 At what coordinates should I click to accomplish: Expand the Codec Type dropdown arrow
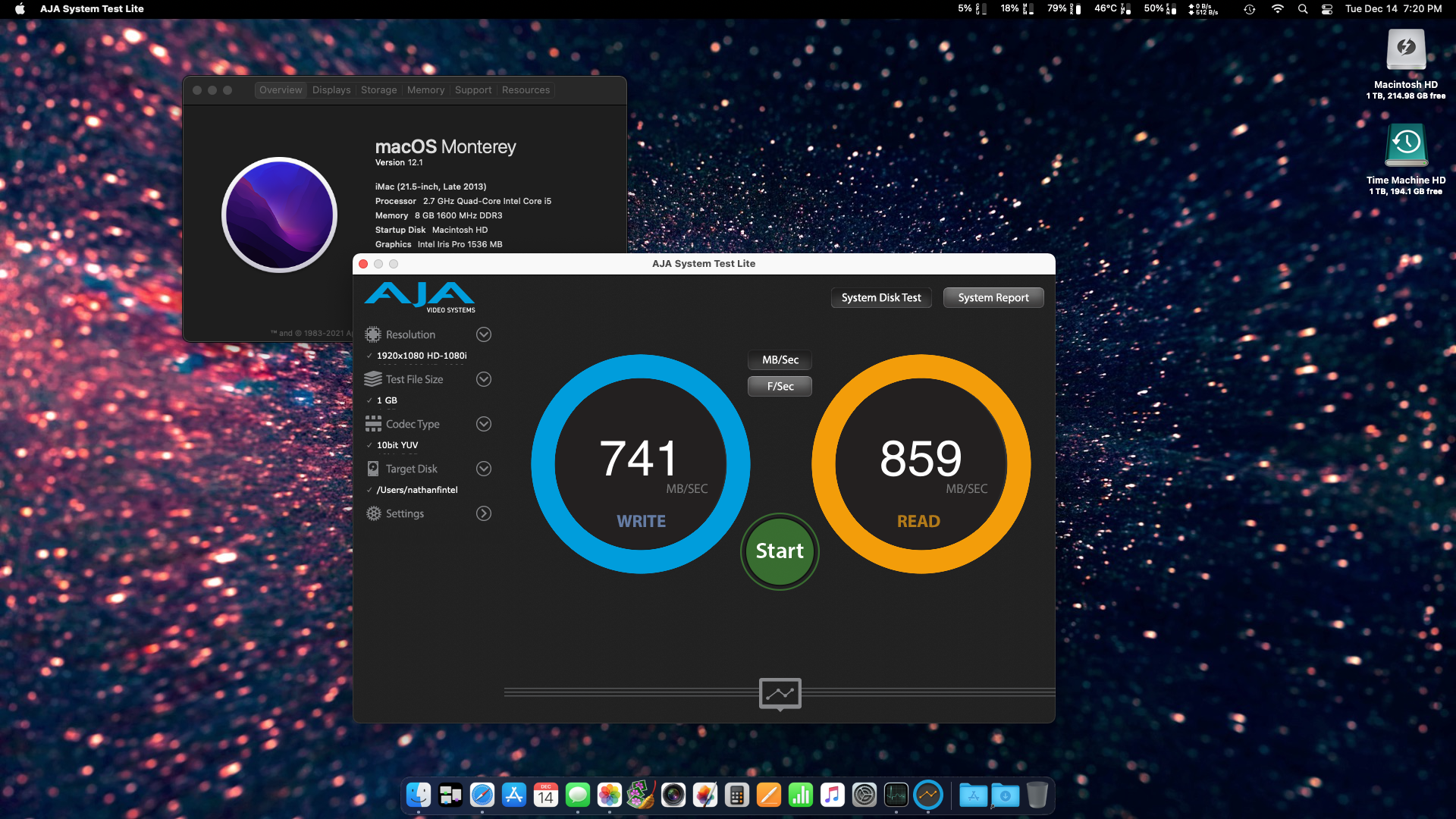(484, 424)
